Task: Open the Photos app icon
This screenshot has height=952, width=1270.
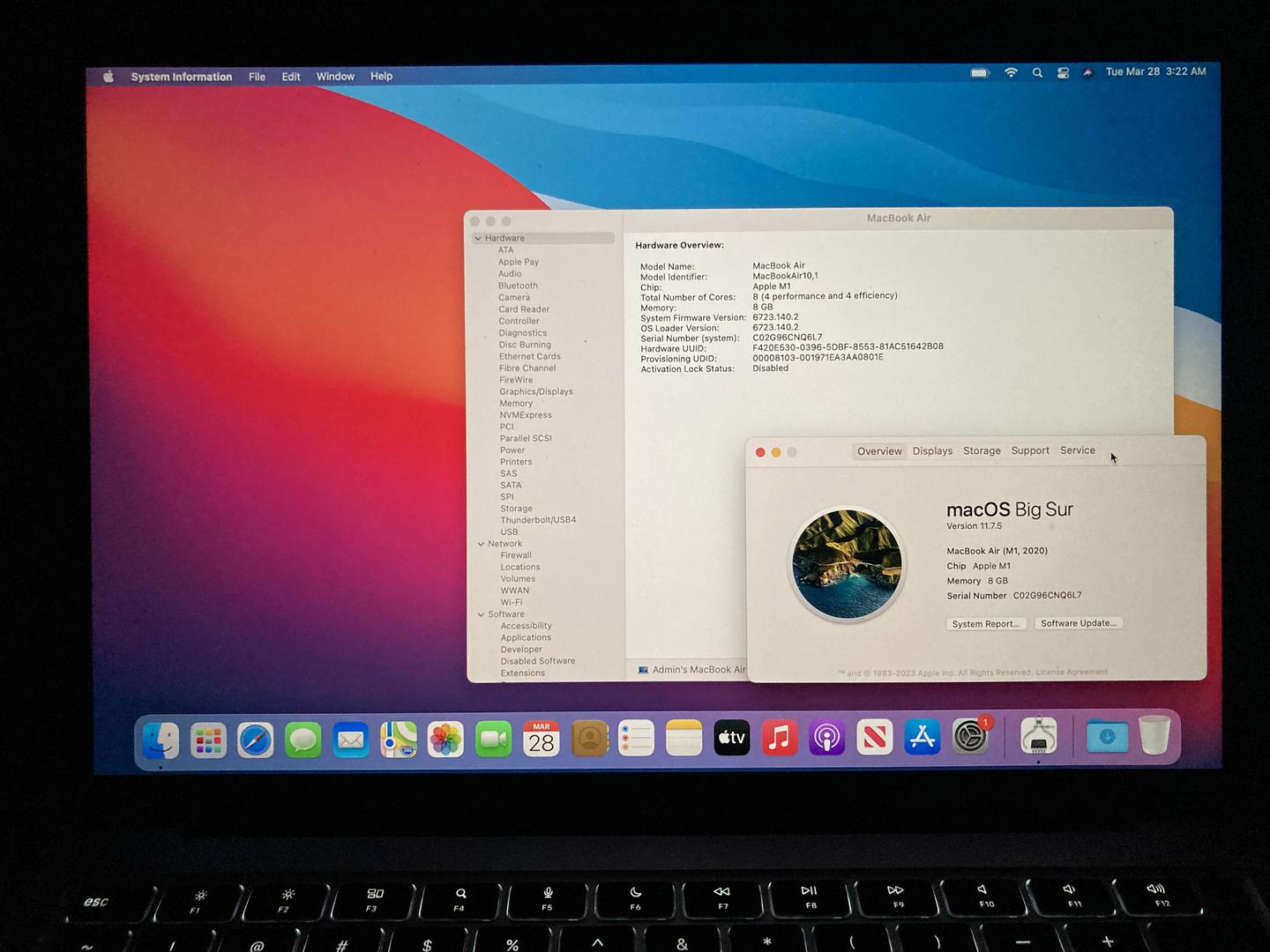Action: tap(445, 740)
